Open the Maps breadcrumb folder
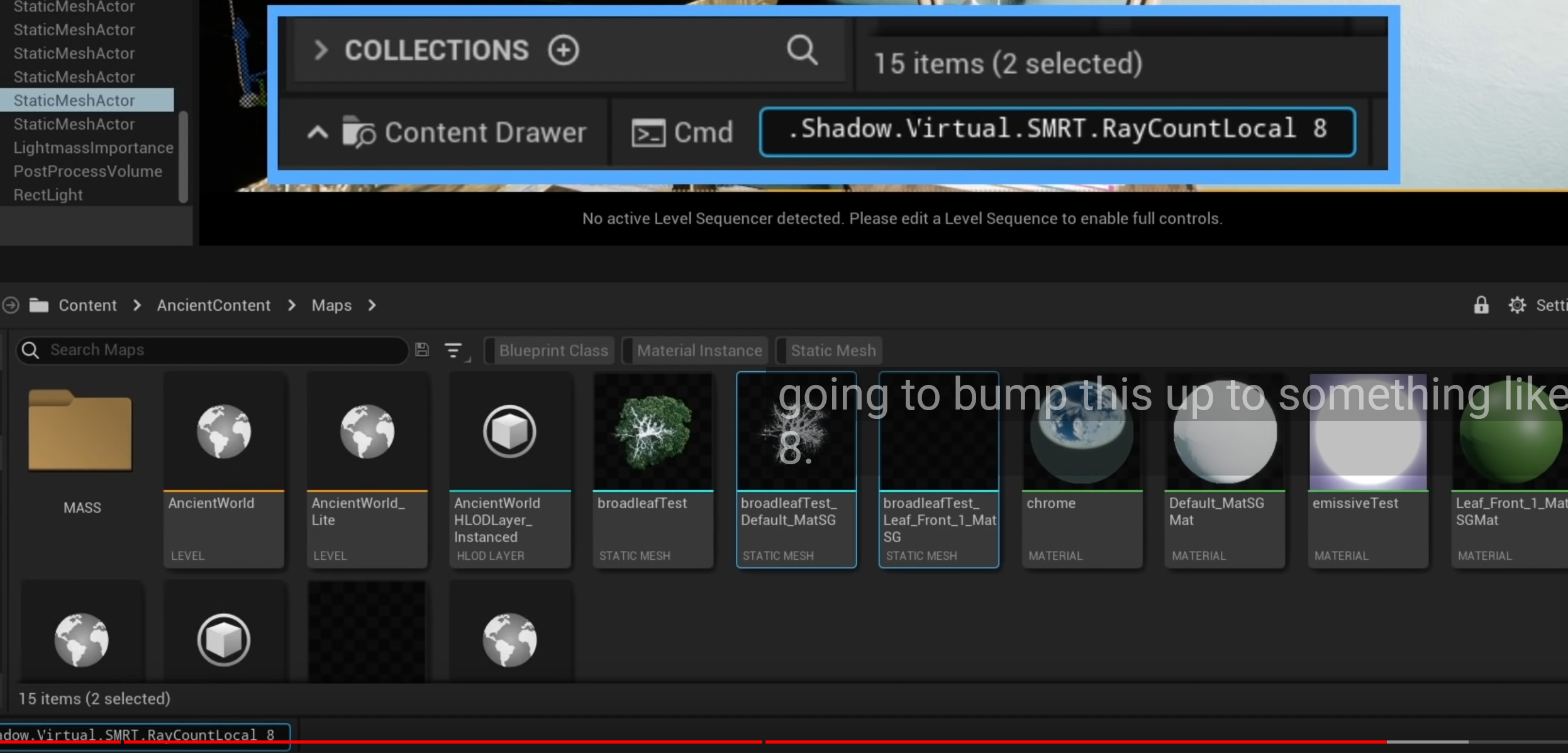The width and height of the screenshot is (1568, 753). point(331,305)
